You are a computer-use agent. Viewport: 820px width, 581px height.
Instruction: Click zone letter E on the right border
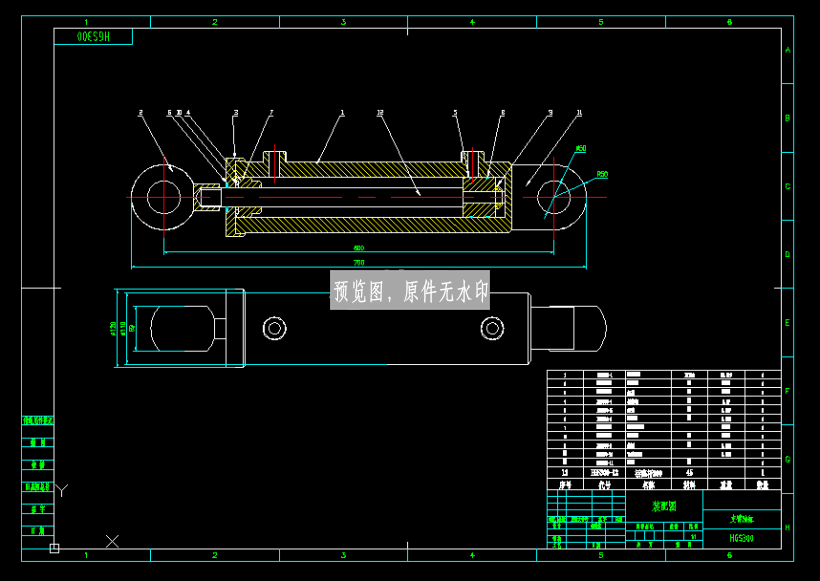[788, 323]
